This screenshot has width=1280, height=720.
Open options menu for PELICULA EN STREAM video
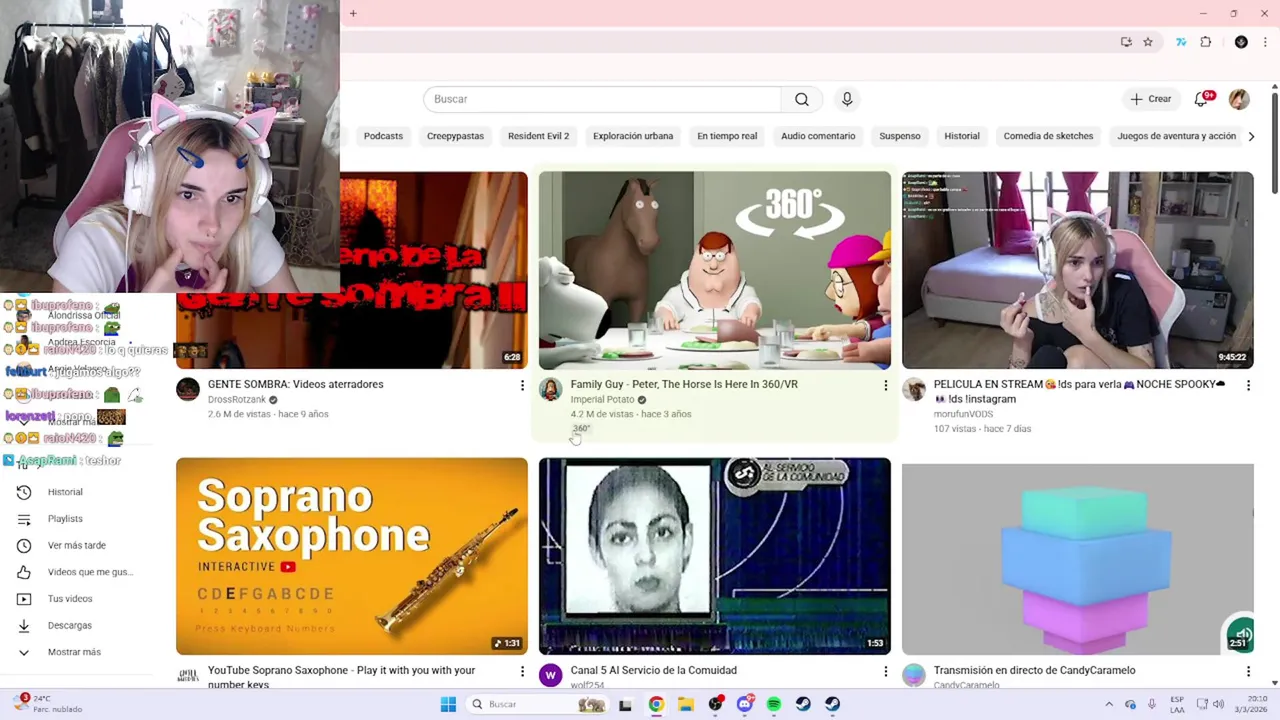(x=1247, y=385)
